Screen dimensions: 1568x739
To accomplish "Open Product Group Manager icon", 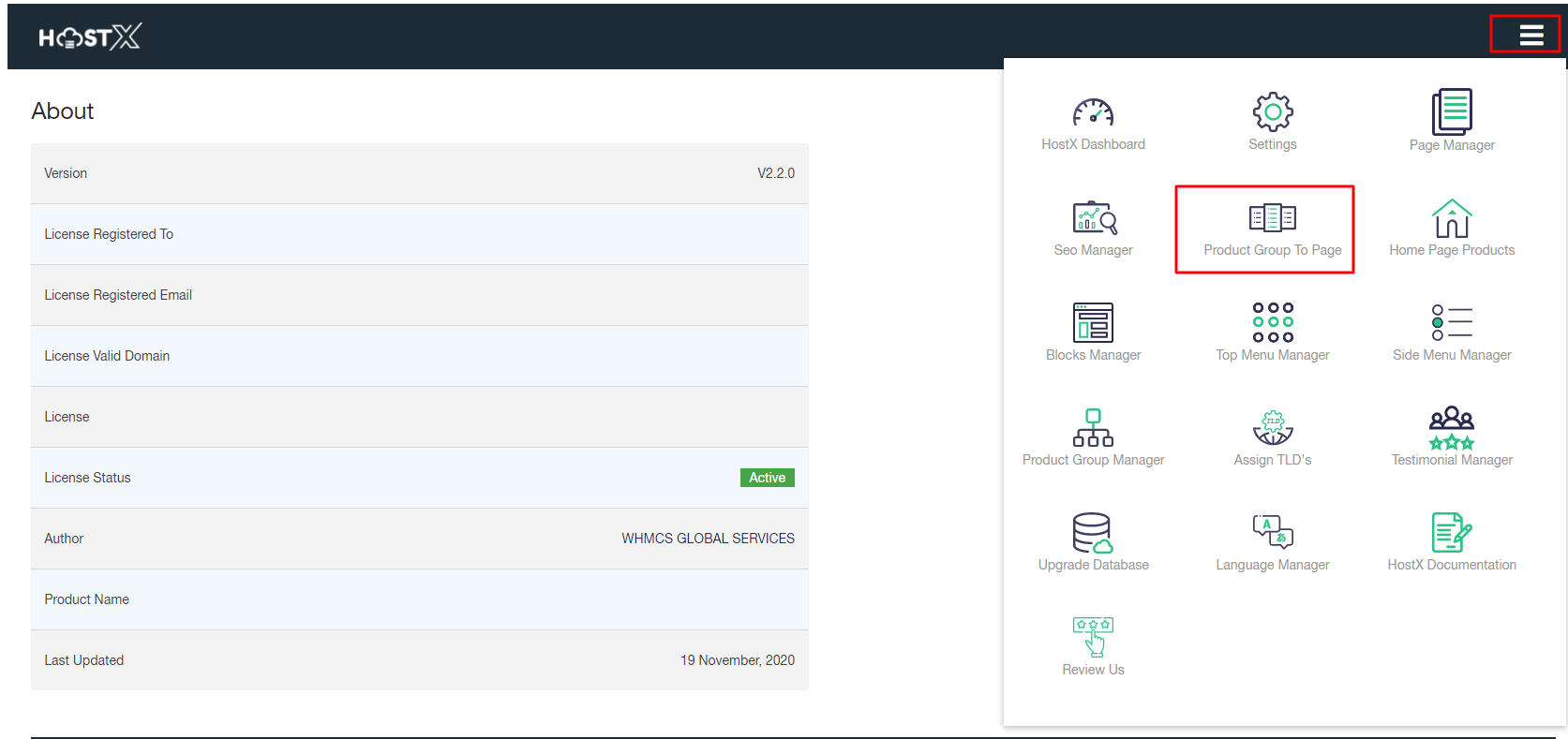I will pos(1093,428).
